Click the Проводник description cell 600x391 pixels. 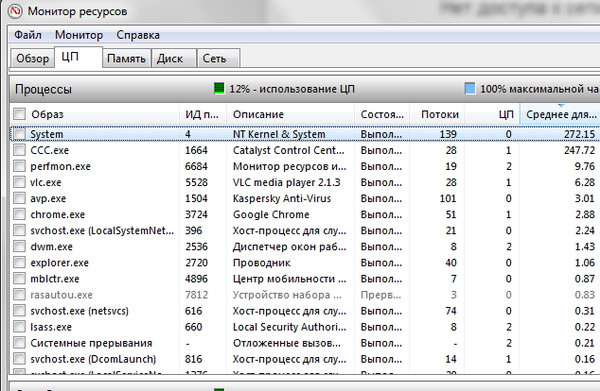point(262,263)
